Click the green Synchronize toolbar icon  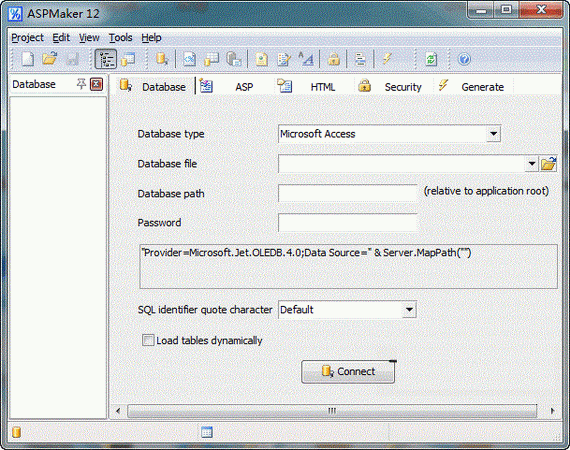tap(431, 59)
